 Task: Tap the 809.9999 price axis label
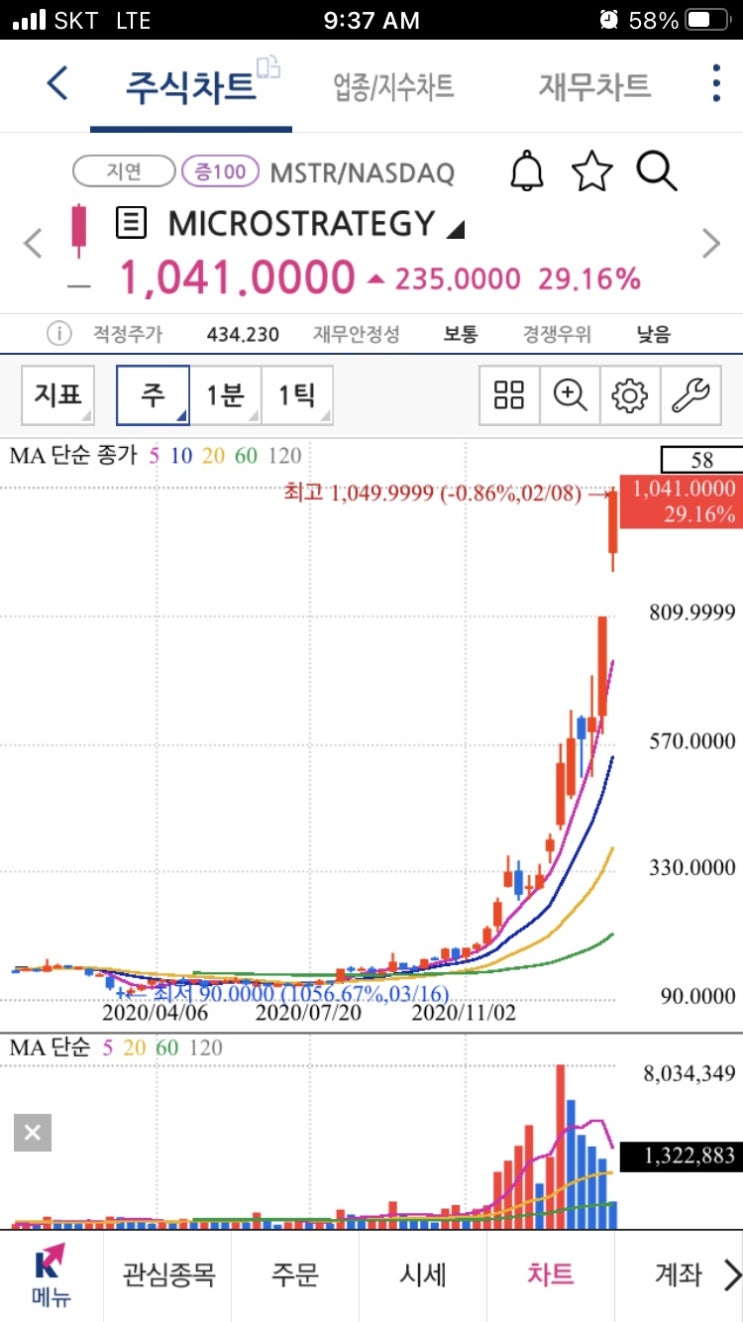pos(692,613)
